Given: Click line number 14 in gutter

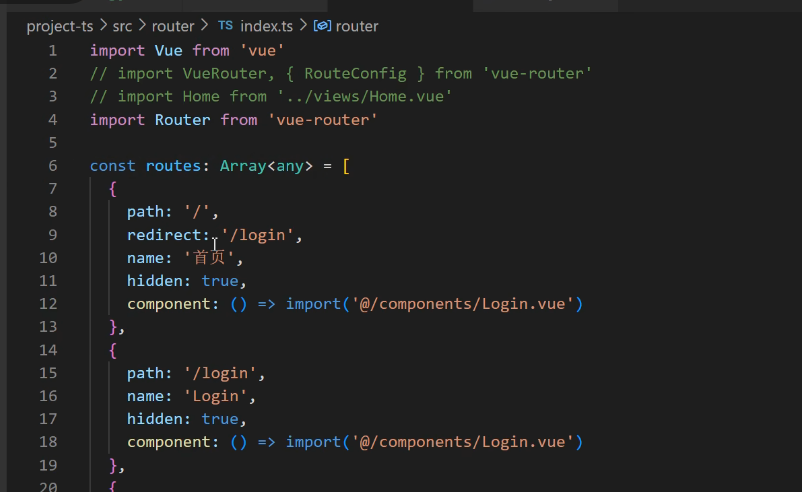Looking at the screenshot, I should (48, 350).
